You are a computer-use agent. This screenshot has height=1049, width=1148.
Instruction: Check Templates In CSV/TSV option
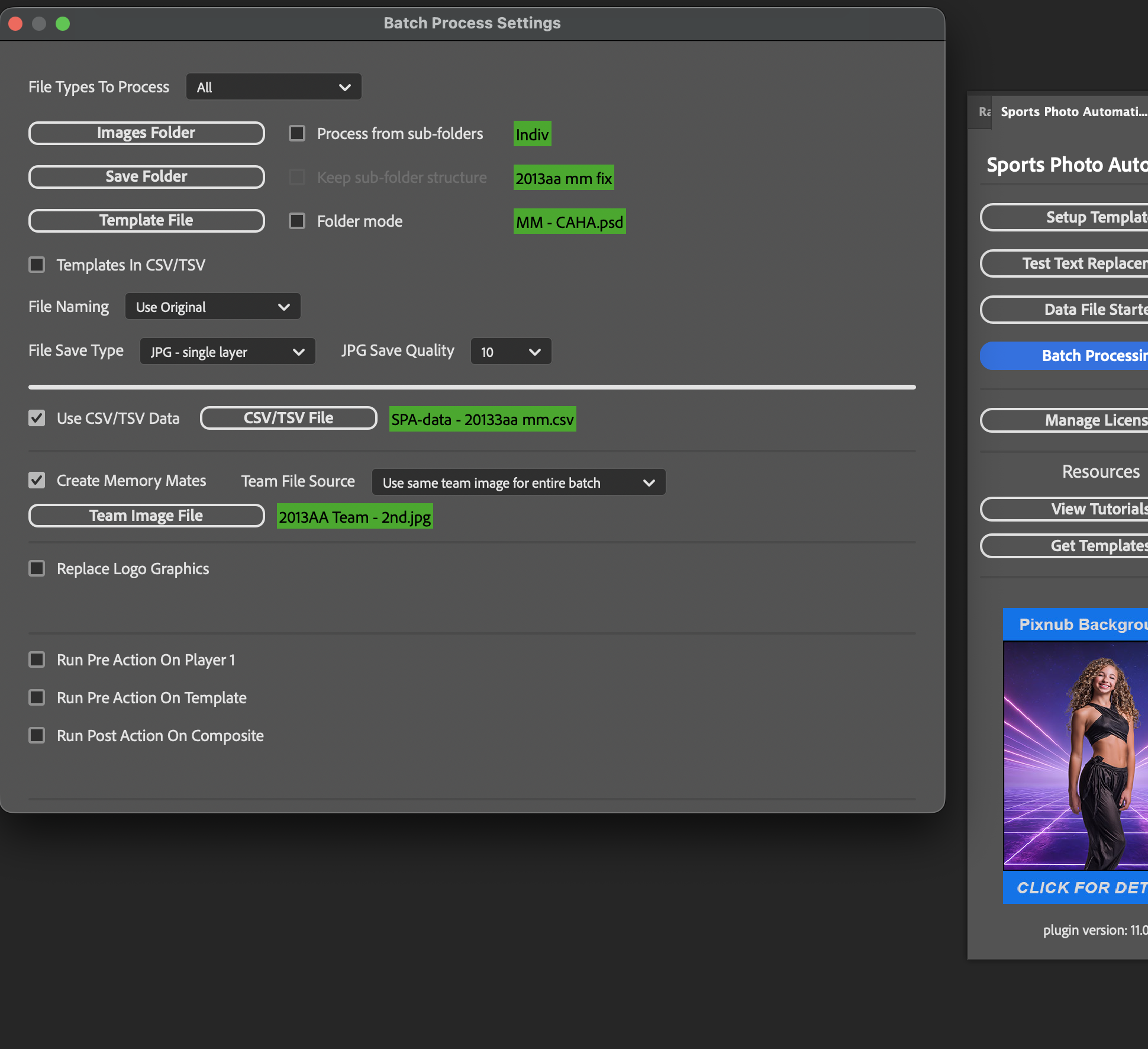[37, 265]
